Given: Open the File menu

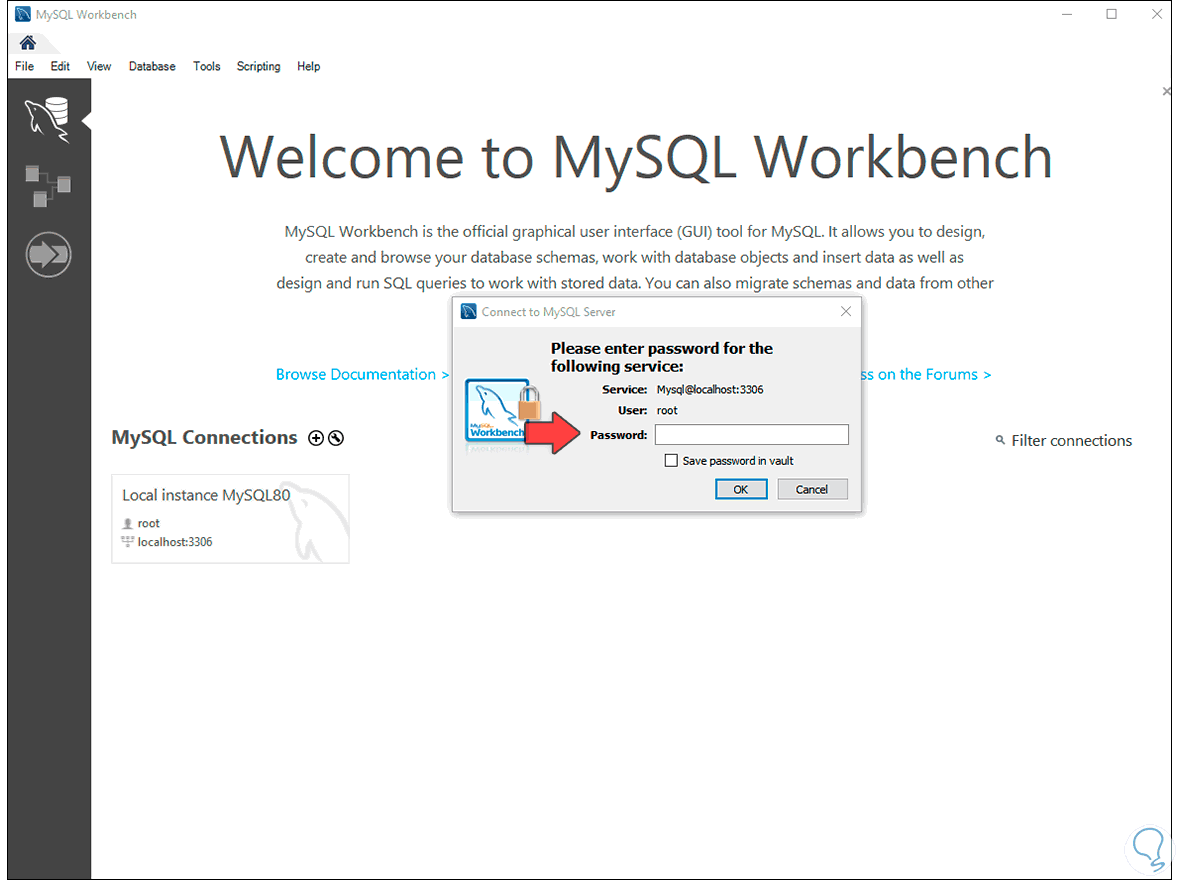Looking at the screenshot, I should (24, 66).
